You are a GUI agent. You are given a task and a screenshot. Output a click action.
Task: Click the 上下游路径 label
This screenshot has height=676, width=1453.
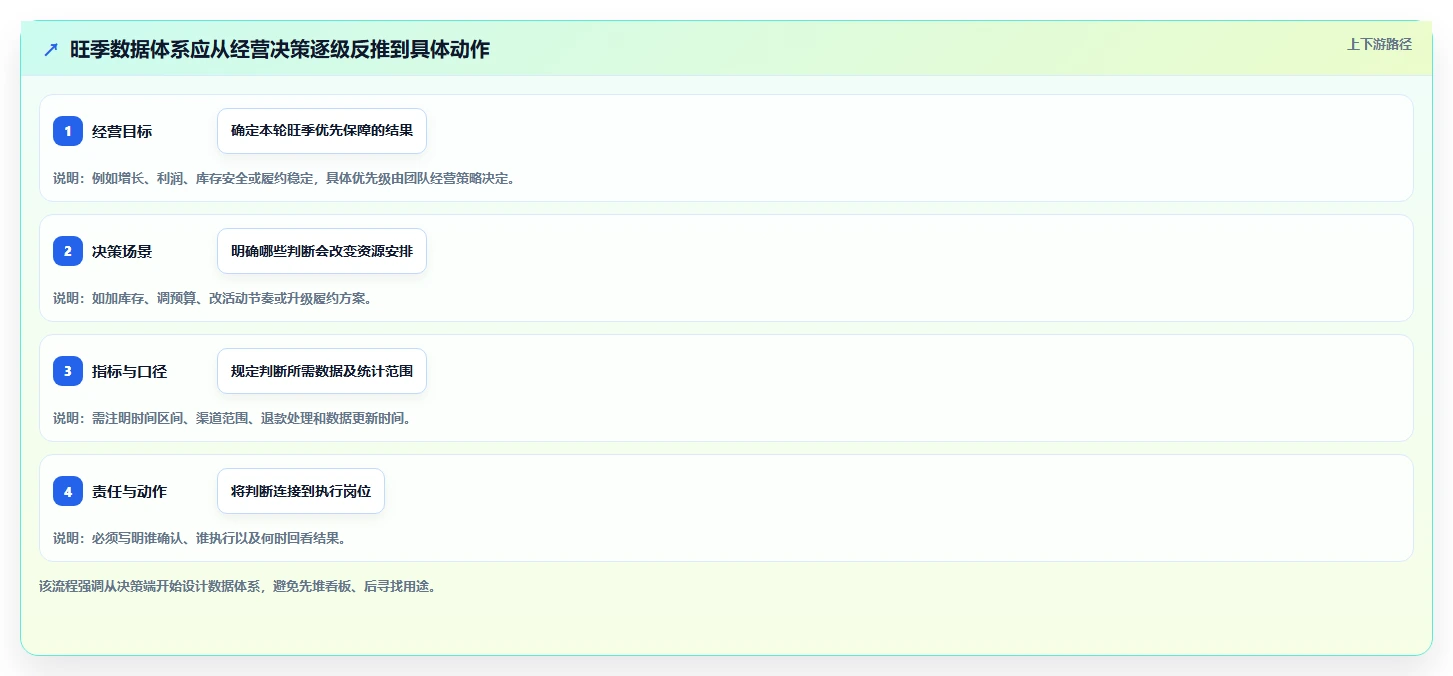(x=1379, y=44)
